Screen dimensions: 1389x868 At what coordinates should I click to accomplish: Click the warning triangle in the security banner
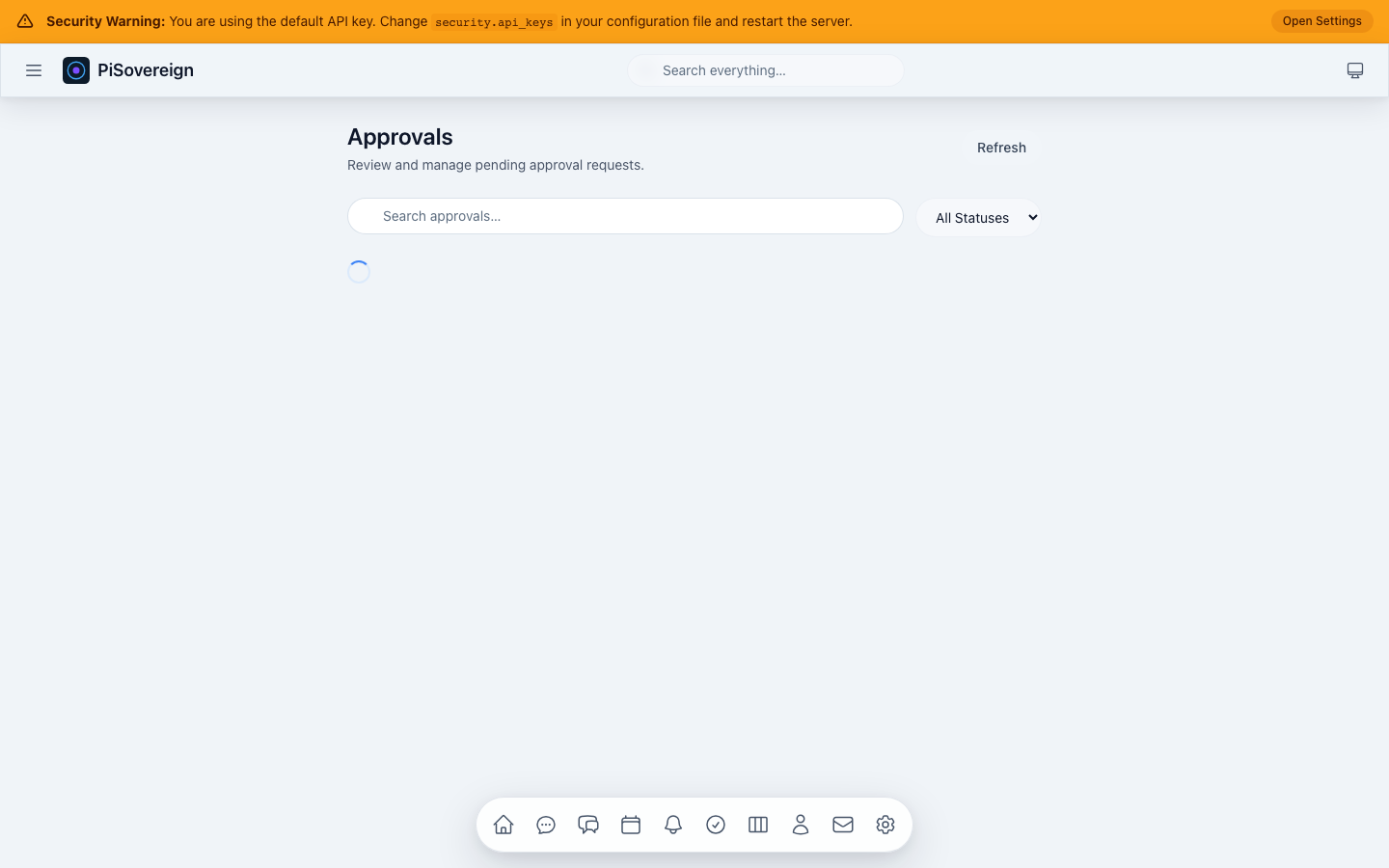coord(23,20)
